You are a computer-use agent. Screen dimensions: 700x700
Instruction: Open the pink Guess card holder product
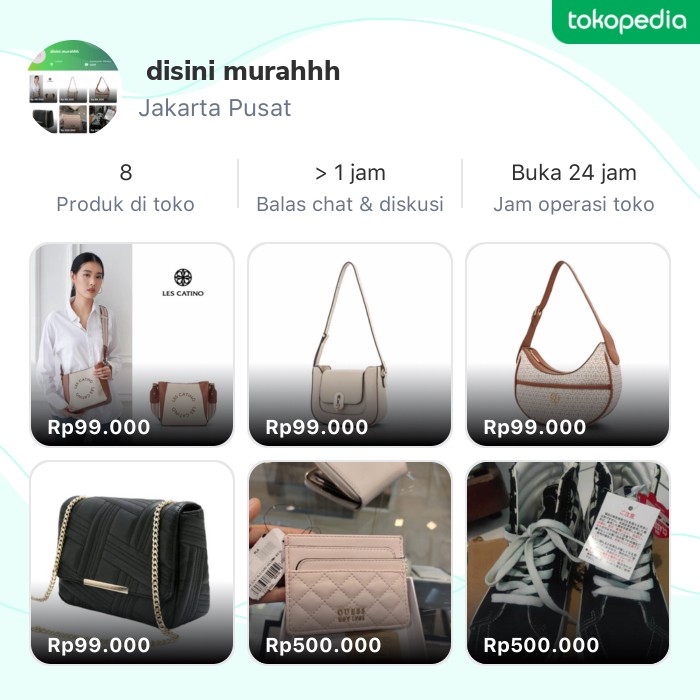(350, 562)
